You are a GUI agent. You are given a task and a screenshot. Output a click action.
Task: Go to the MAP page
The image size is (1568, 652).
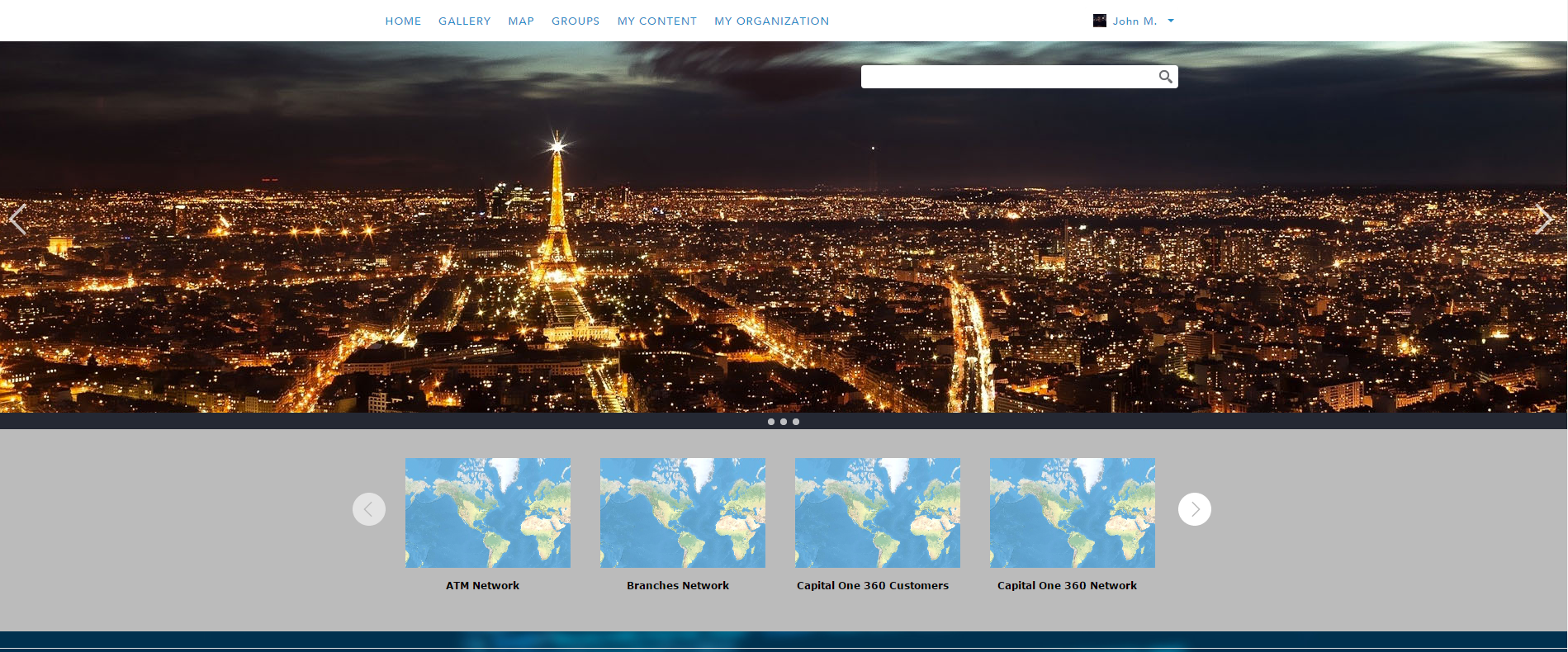pos(521,21)
